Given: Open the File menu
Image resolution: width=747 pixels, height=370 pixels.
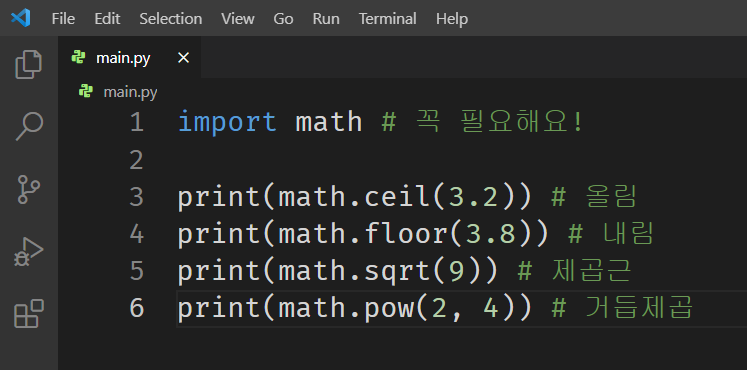Looking at the screenshot, I should (x=63, y=19).
